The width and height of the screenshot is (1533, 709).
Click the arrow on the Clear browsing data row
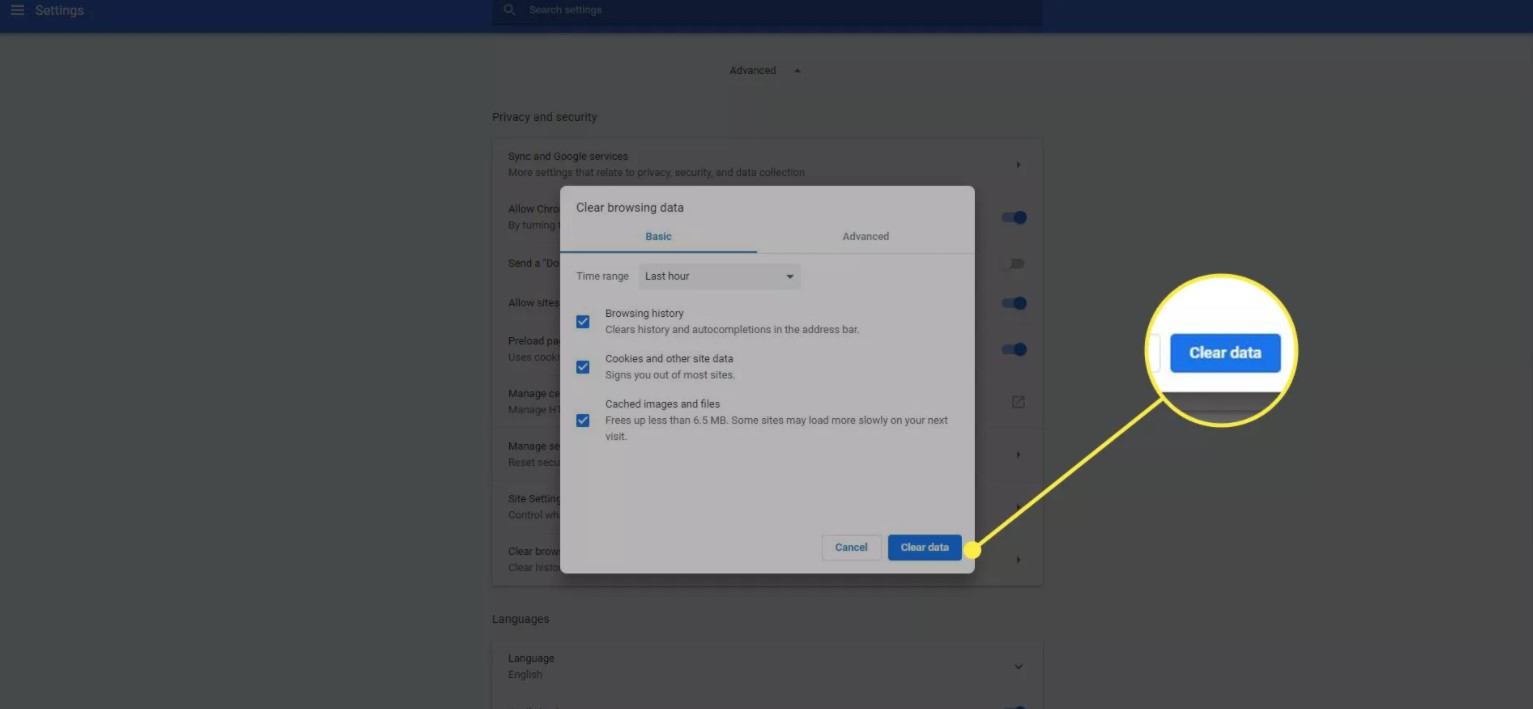pos(1018,560)
